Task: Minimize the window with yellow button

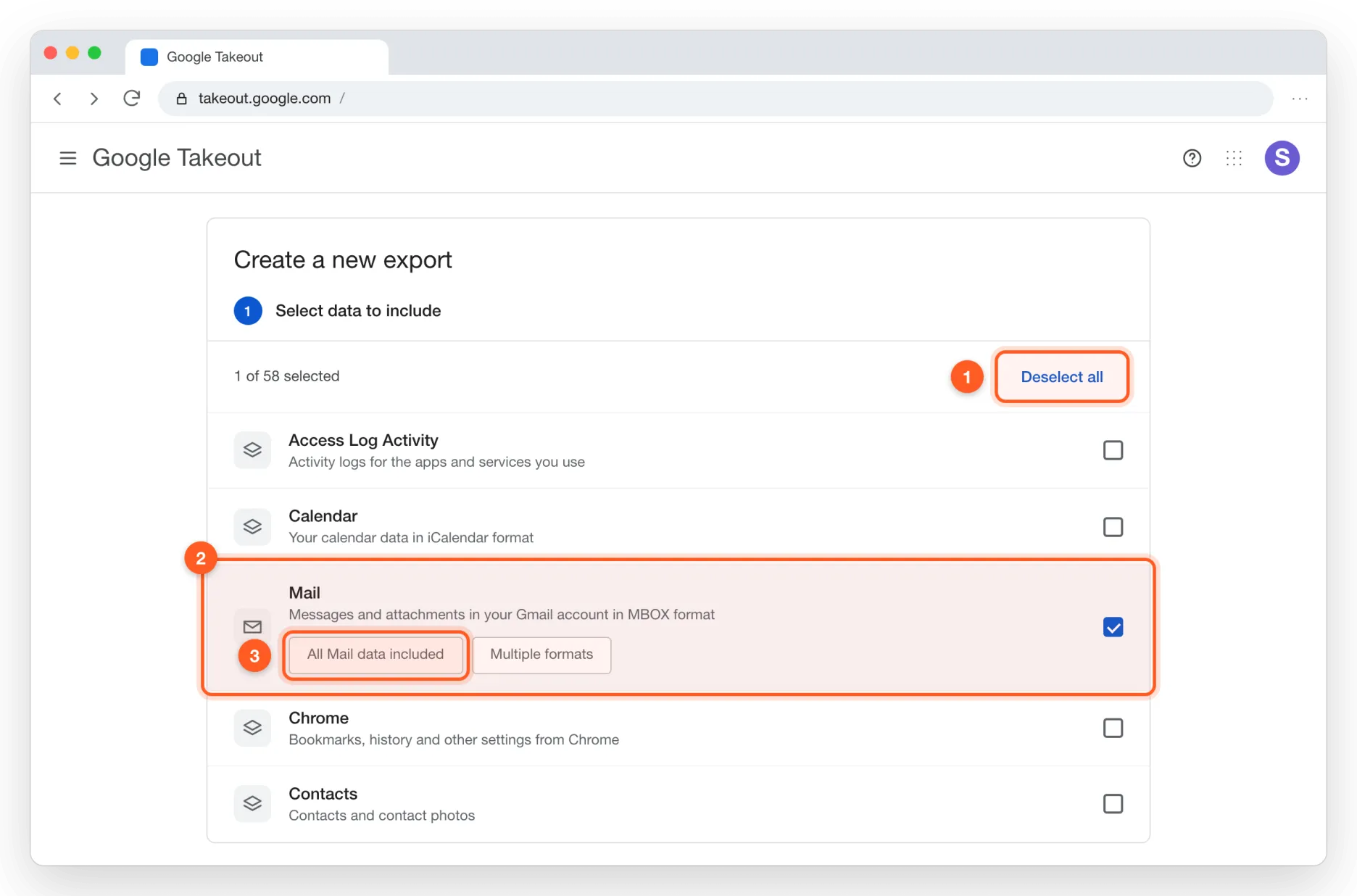Action: (x=72, y=53)
